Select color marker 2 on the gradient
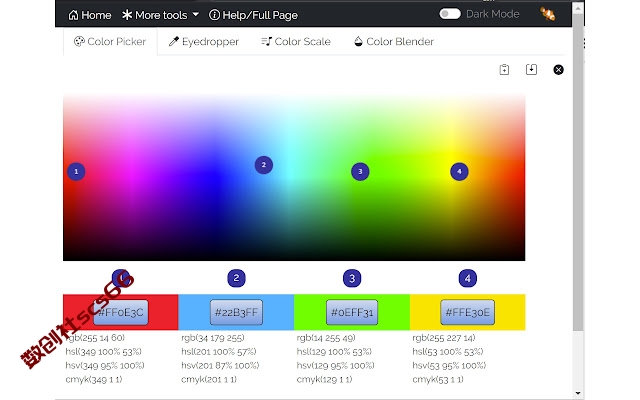 pos(264,165)
